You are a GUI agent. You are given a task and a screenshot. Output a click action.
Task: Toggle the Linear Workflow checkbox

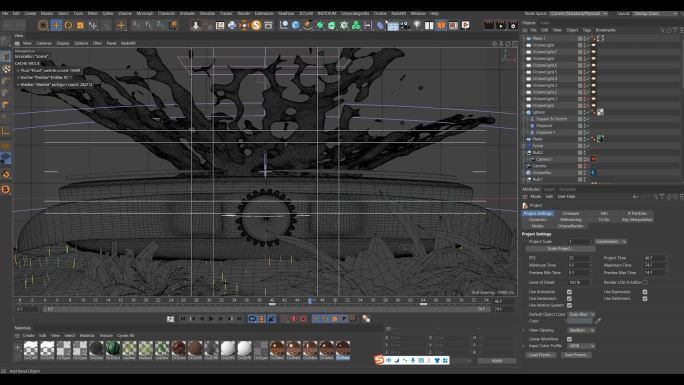(569, 339)
